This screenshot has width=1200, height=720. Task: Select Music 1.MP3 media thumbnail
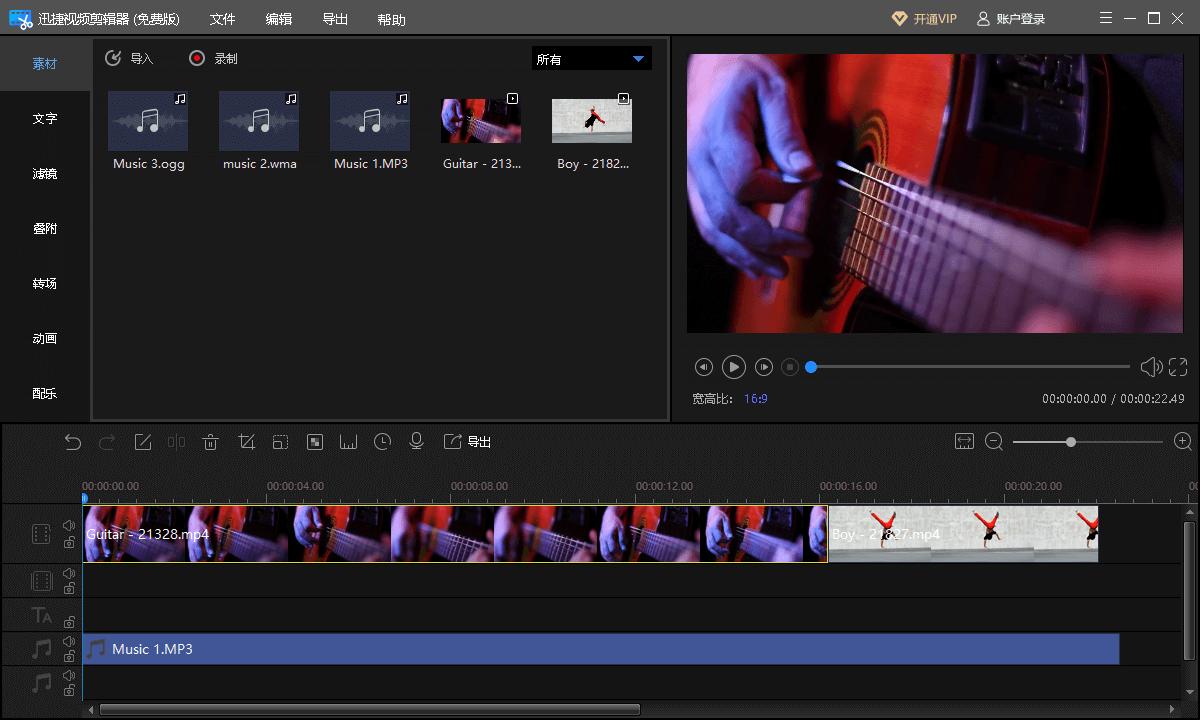[x=370, y=121]
